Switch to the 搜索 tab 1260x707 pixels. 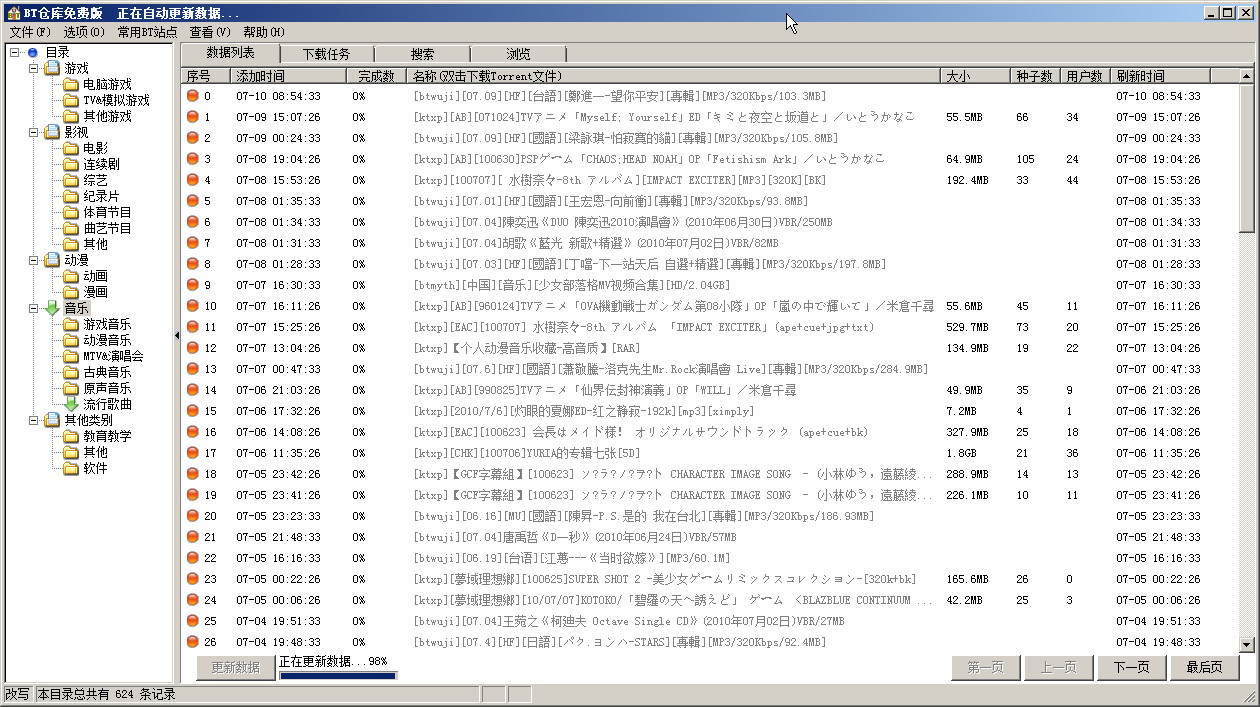pyautogui.click(x=422, y=54)
